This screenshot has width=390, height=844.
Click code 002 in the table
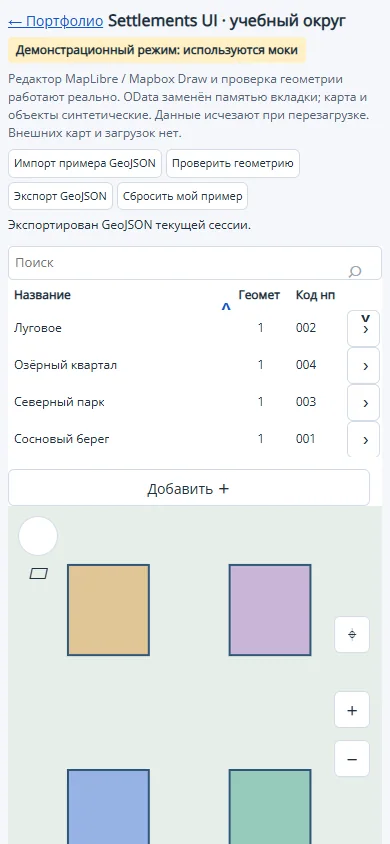(x=306, y=328)
